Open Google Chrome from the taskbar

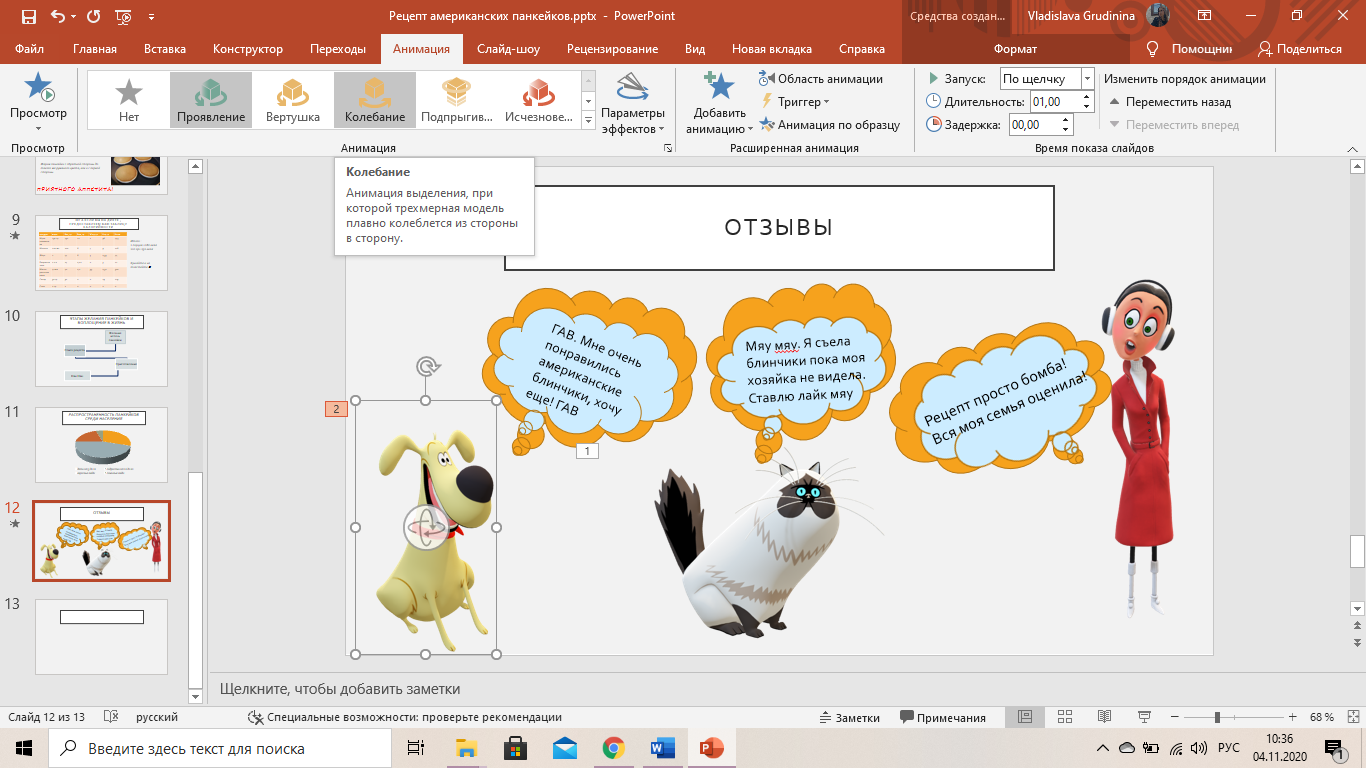click(x=613, y=748)
